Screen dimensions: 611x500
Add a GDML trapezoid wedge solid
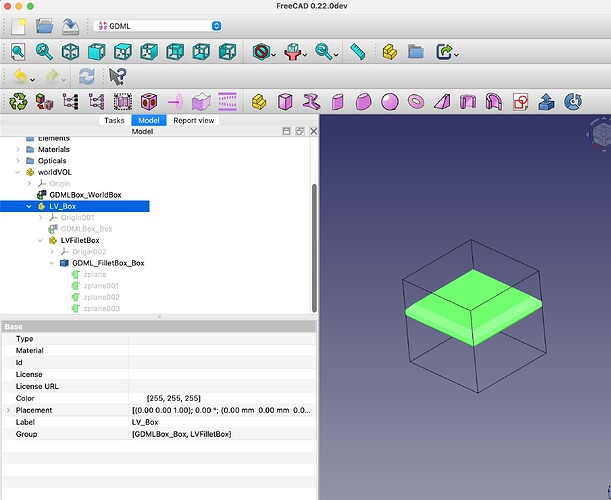(442, 102)
